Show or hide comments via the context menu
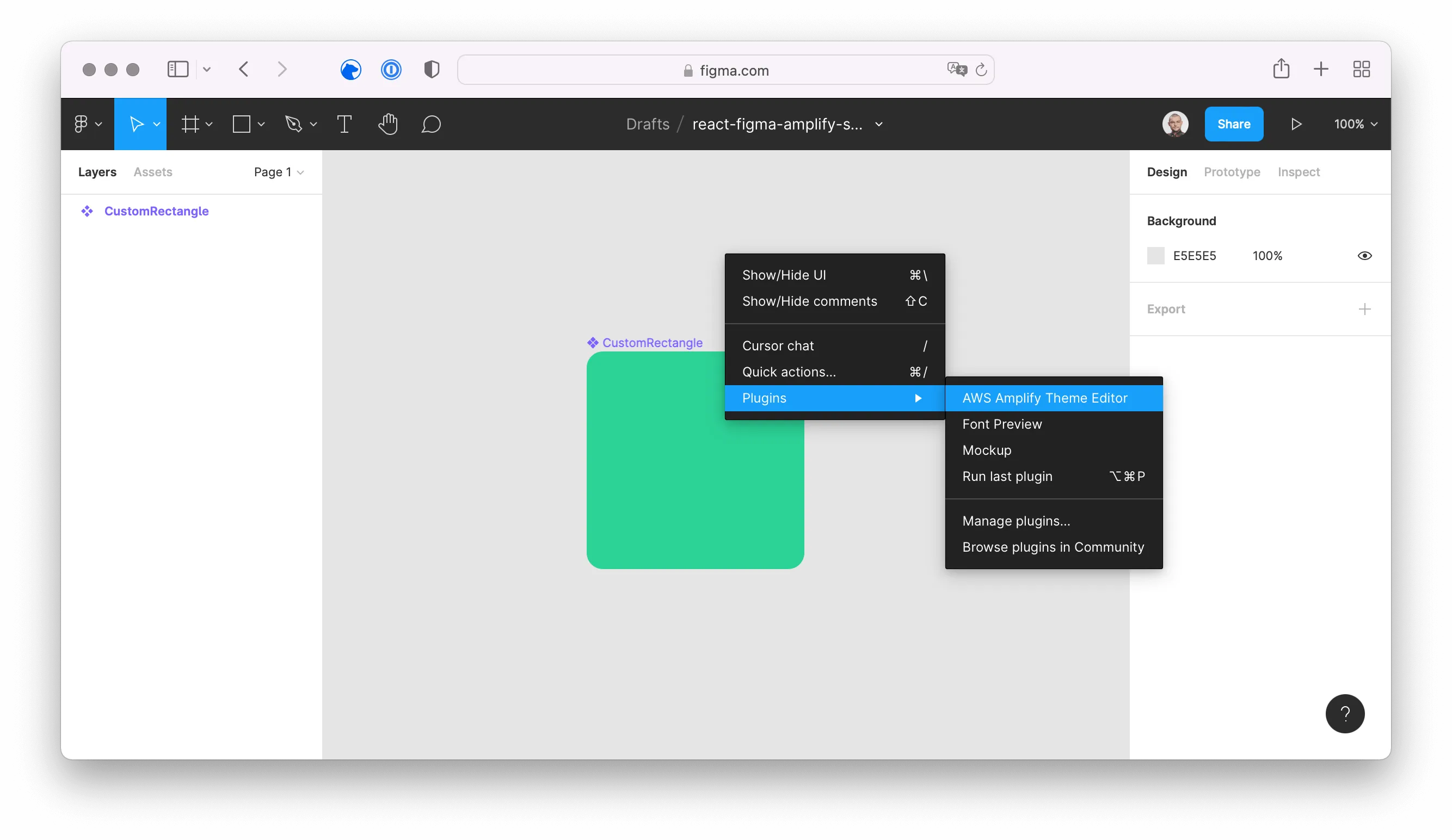Image resolution: width=1452 pixels, height=840 pixels. click(x=810, y=301)
